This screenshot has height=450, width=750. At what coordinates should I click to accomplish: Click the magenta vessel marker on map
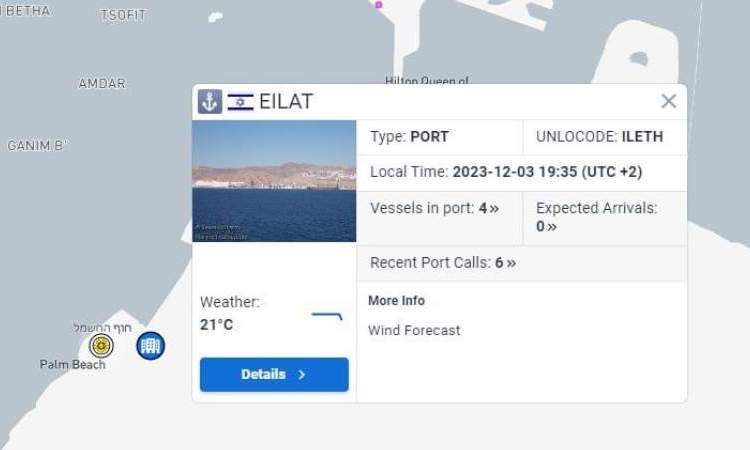379,5
